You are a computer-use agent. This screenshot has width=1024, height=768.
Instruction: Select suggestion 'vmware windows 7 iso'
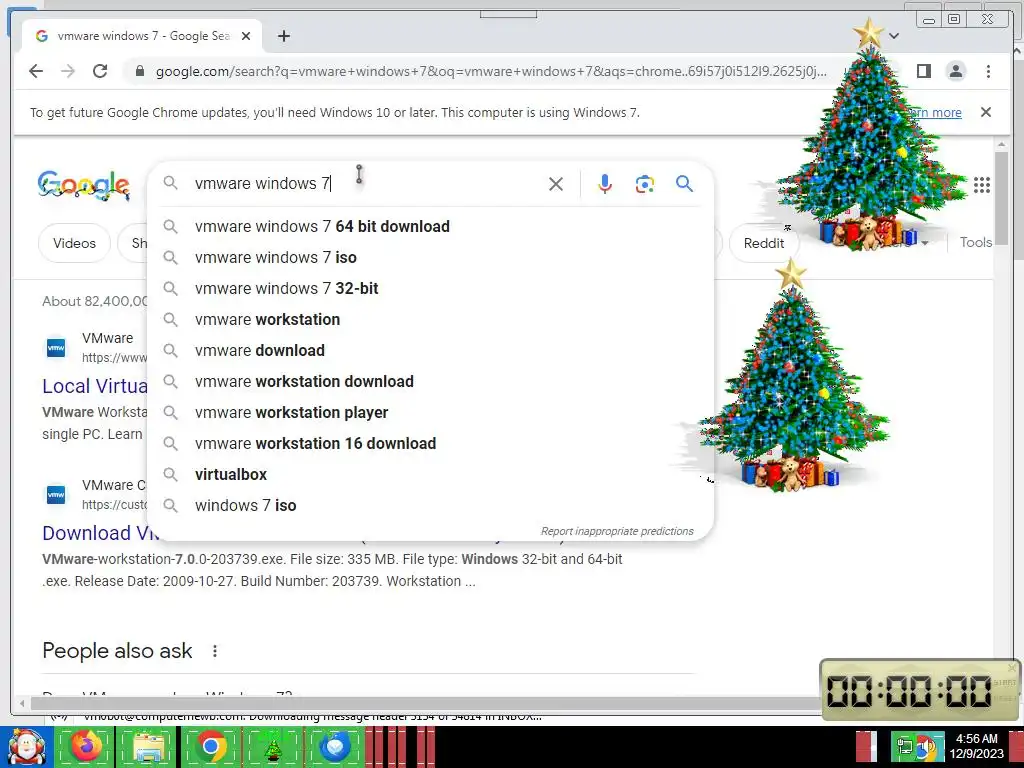click(x=430, y=257)
